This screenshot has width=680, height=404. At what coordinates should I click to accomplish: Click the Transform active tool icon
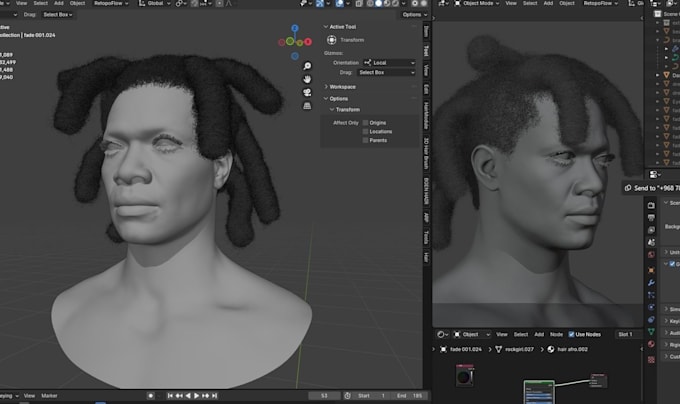pyautogui.click(x=332, y=40)
